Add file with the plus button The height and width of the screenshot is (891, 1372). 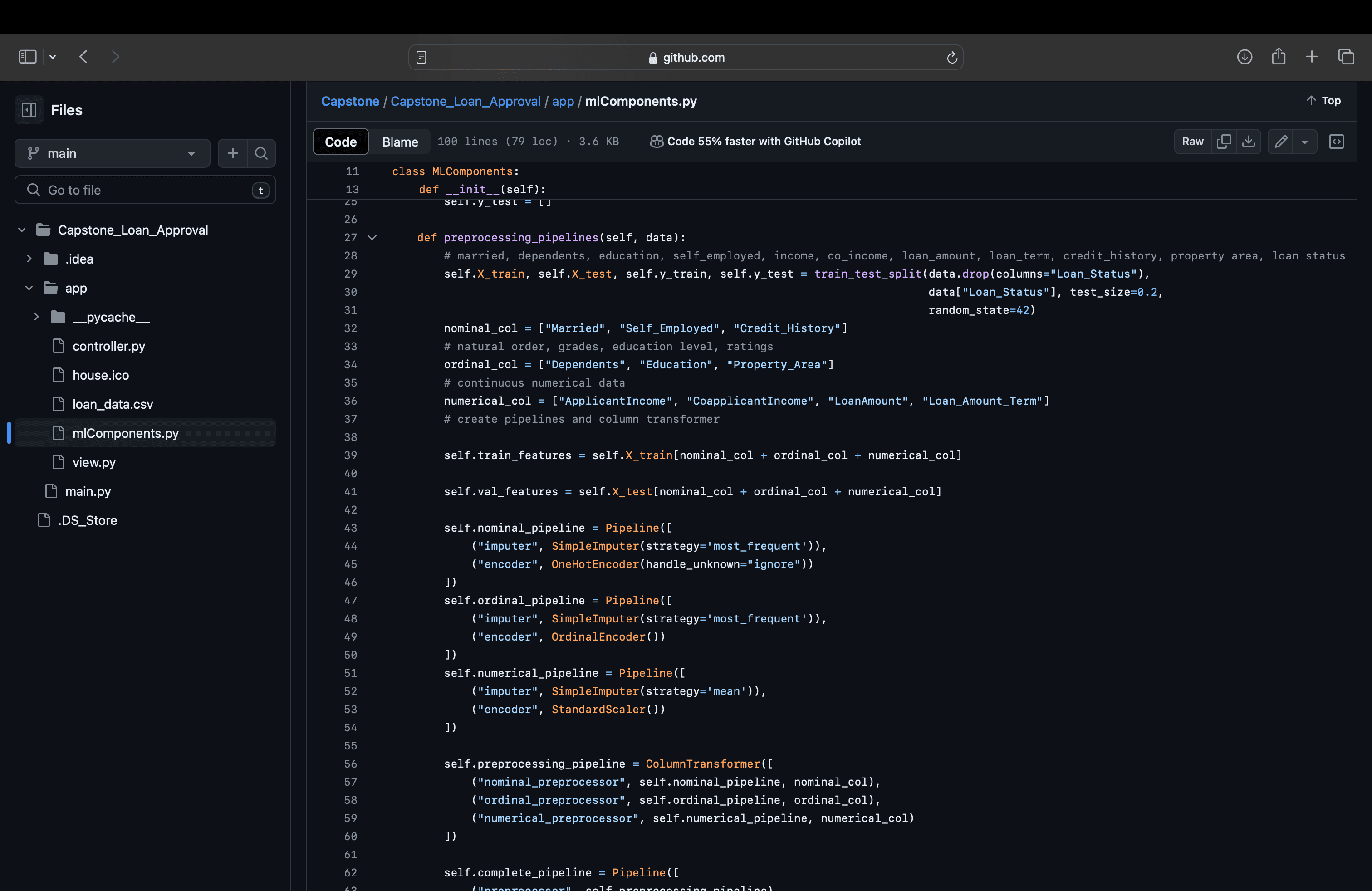point(233,153)
